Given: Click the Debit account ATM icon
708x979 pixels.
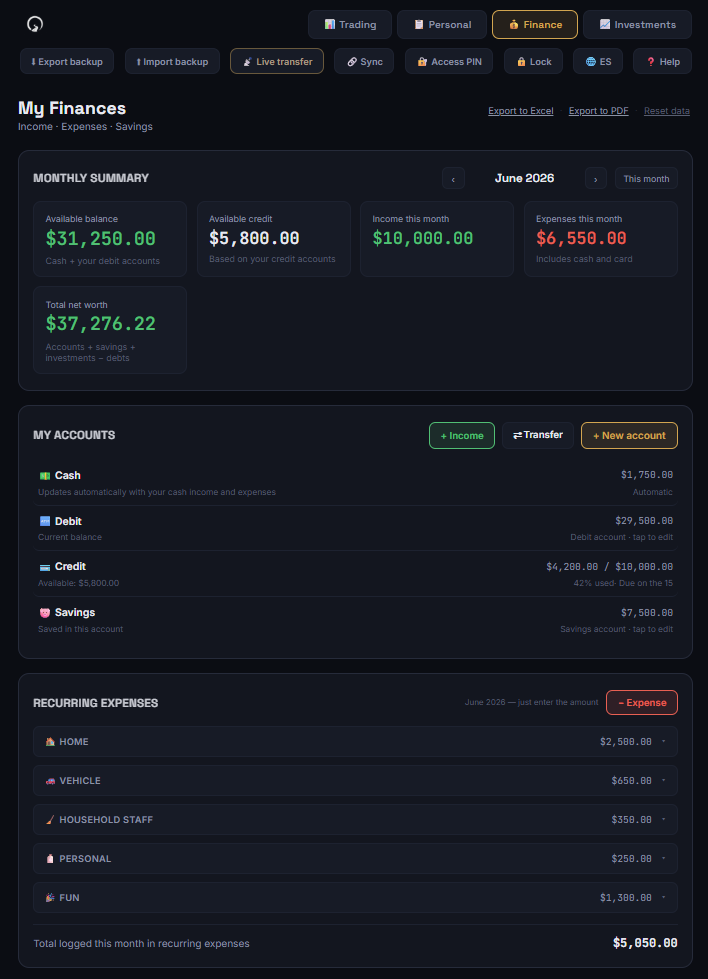Looking at the screenshot, I should pos(45,521).
